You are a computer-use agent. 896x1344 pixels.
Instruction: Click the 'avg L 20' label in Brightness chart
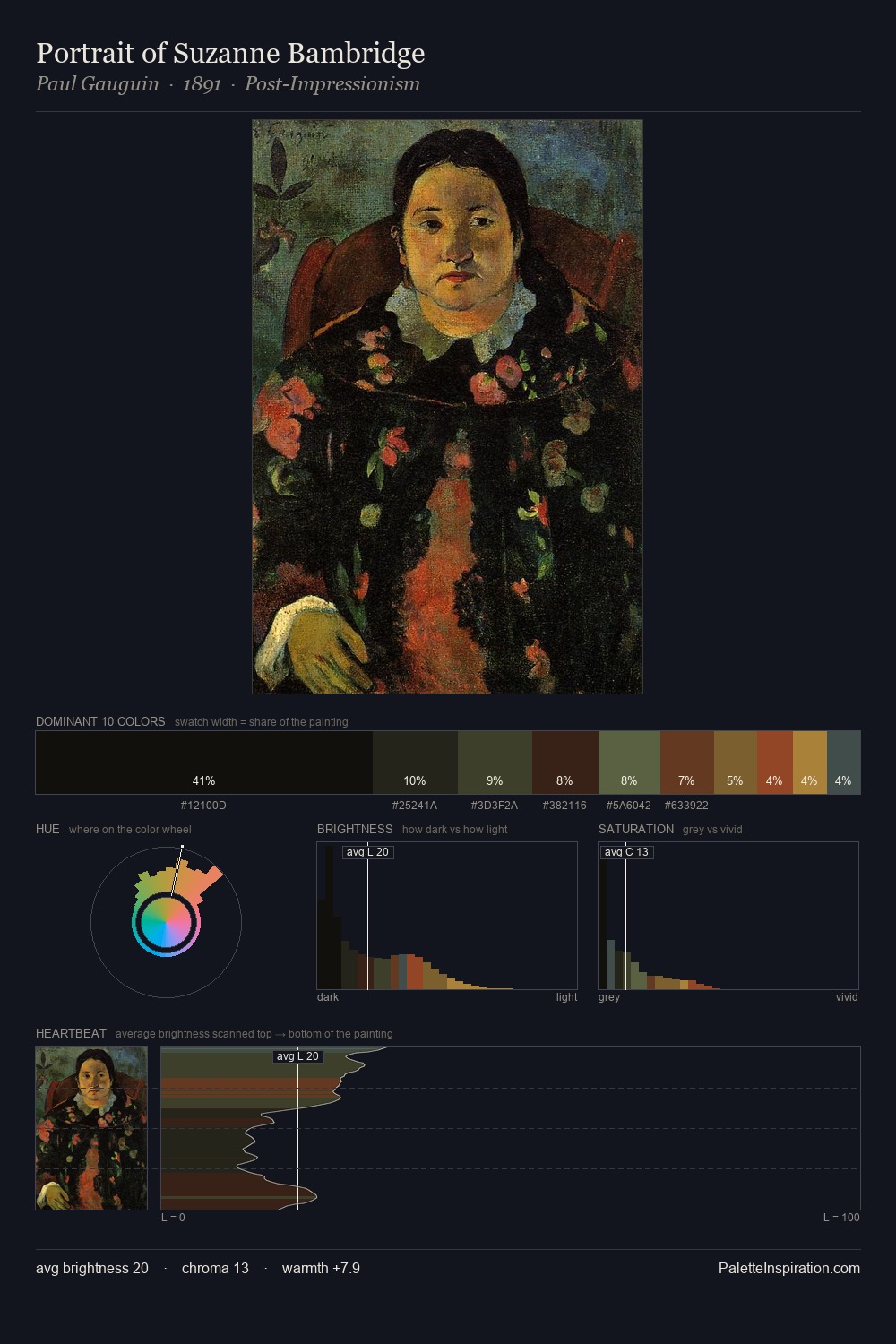pos(367,852)
